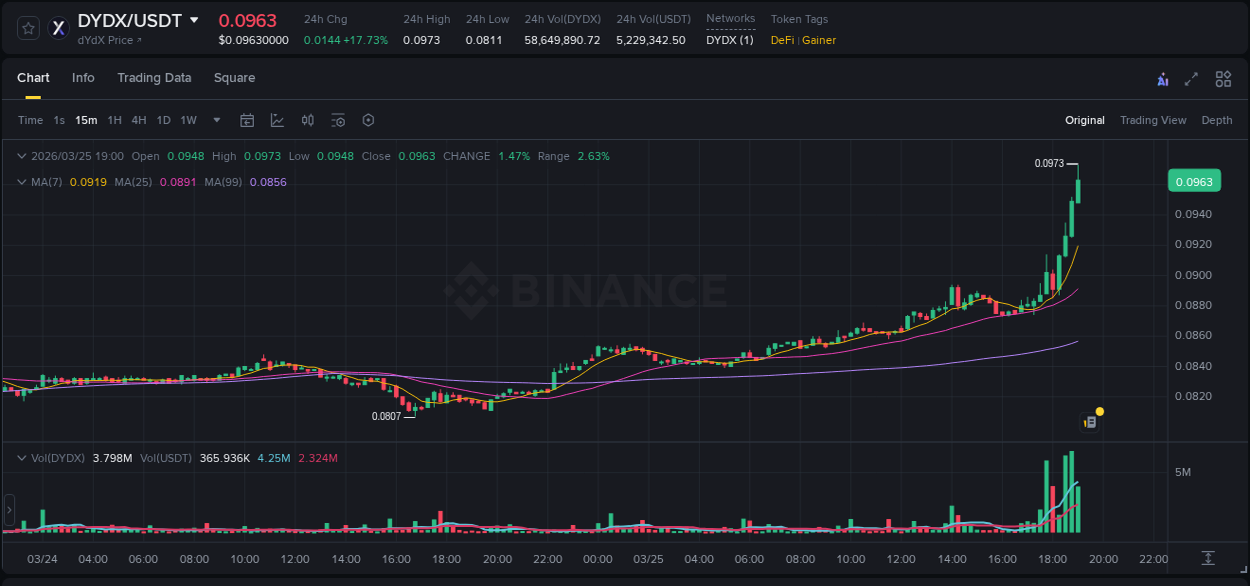Open the indicator list settings icon
The height and width of the screenshot is (586, 1250).
coord(338,120)
